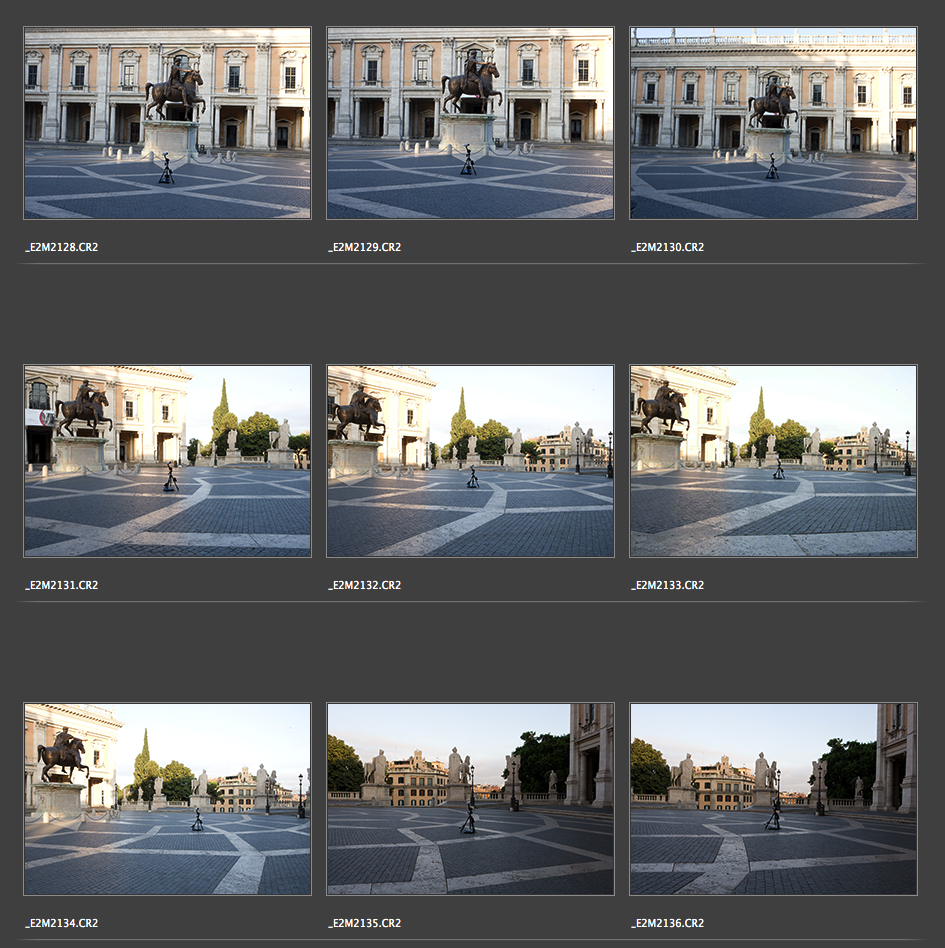The image size is (945, 948).
Task: Select the center photo of the thumbnail grid
Action: (470, 461)
